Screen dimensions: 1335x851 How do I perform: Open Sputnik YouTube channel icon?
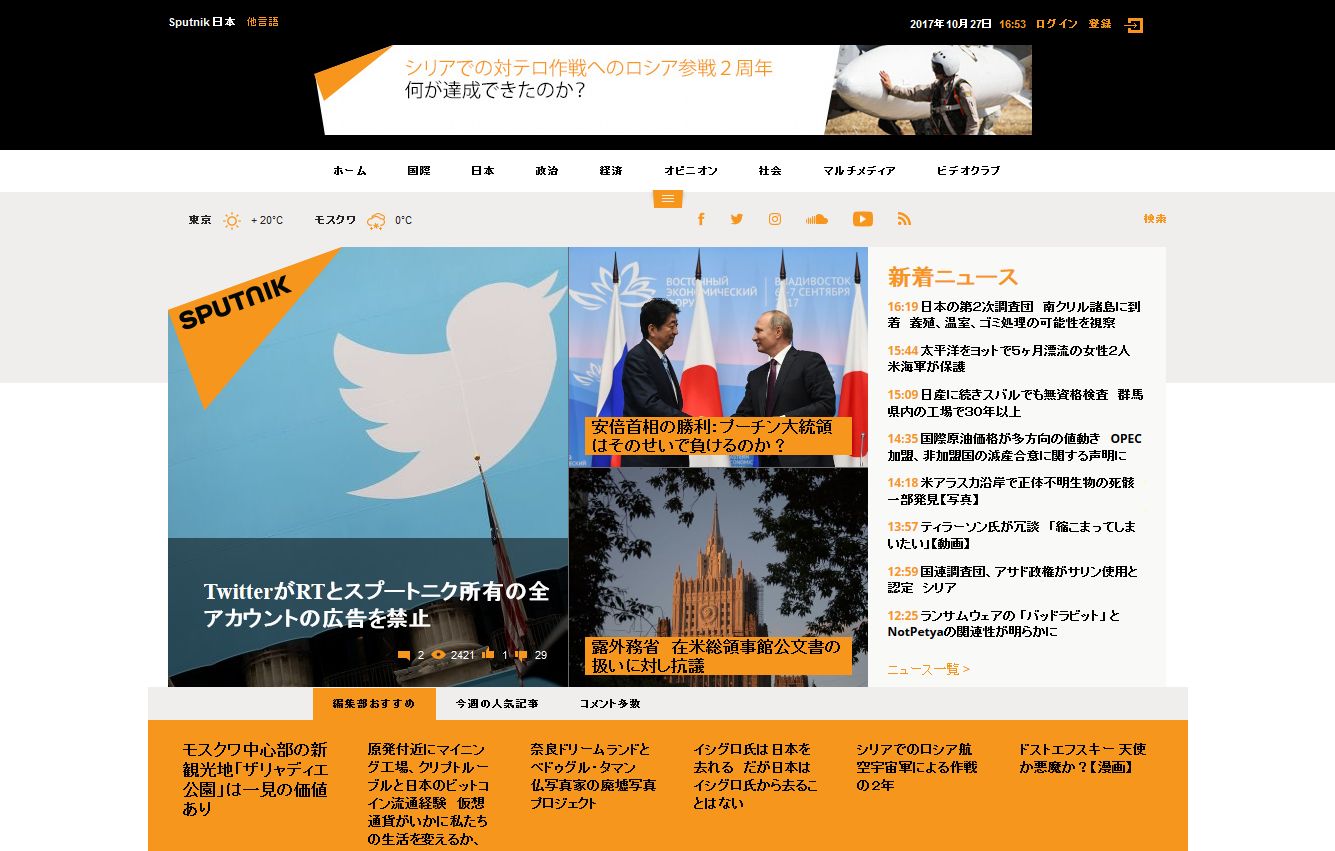(863, 219)
